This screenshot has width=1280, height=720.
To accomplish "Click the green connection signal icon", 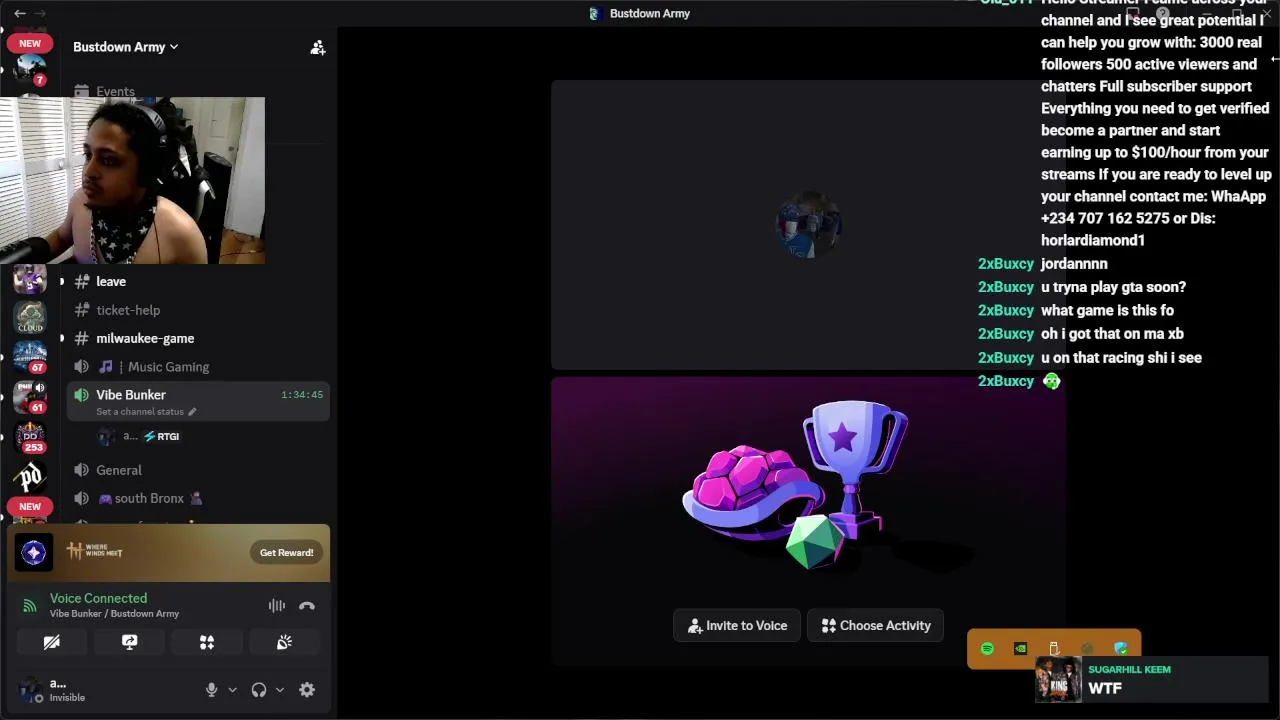I will [30, 605].
